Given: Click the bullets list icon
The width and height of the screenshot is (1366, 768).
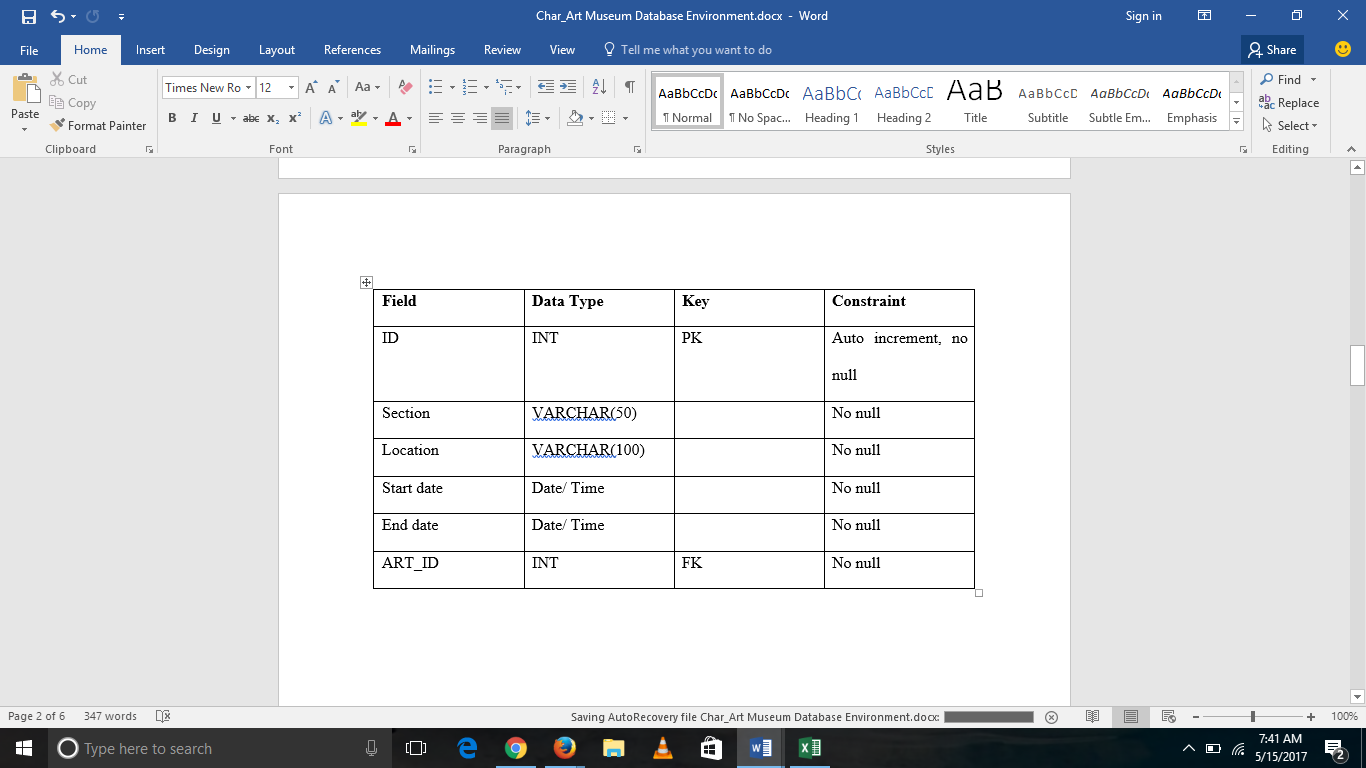Looking at the screenshot, I should click(434, 87).
